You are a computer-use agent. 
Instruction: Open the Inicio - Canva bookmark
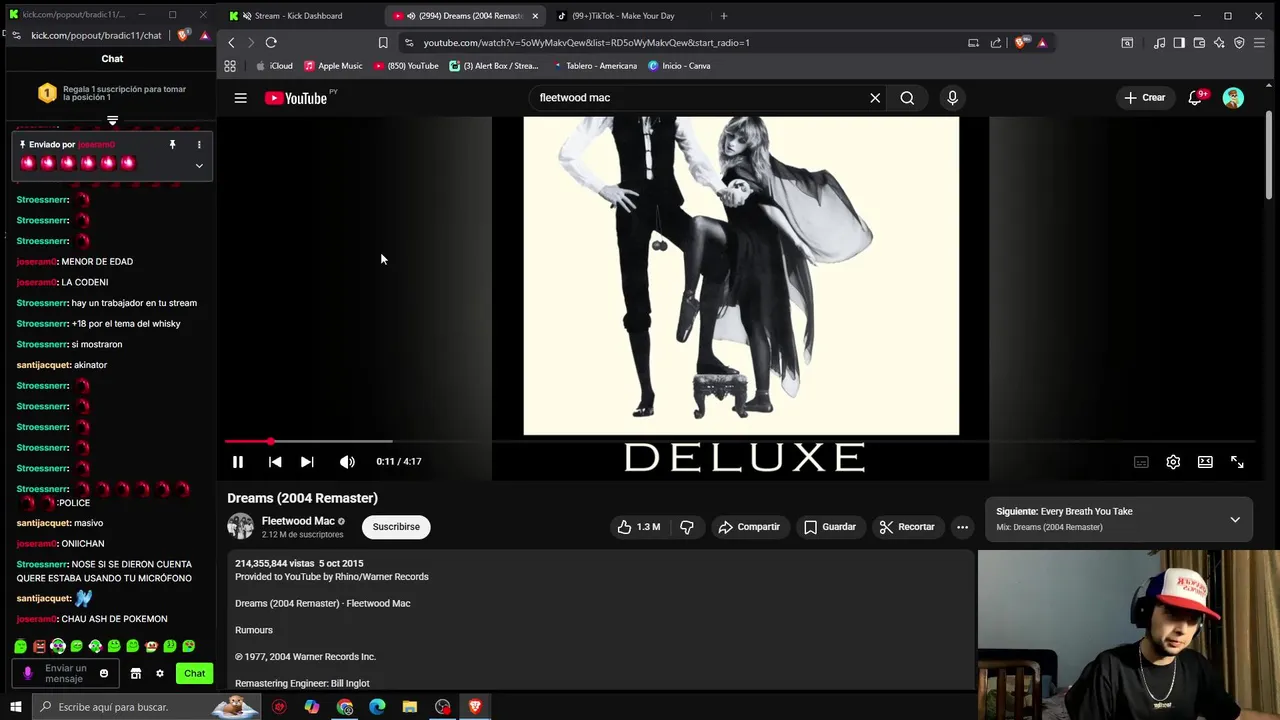tap(679, 66)
